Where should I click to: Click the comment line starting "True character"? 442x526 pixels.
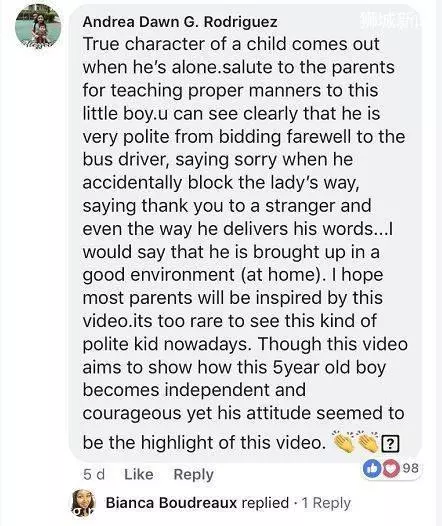click(231, 44)
